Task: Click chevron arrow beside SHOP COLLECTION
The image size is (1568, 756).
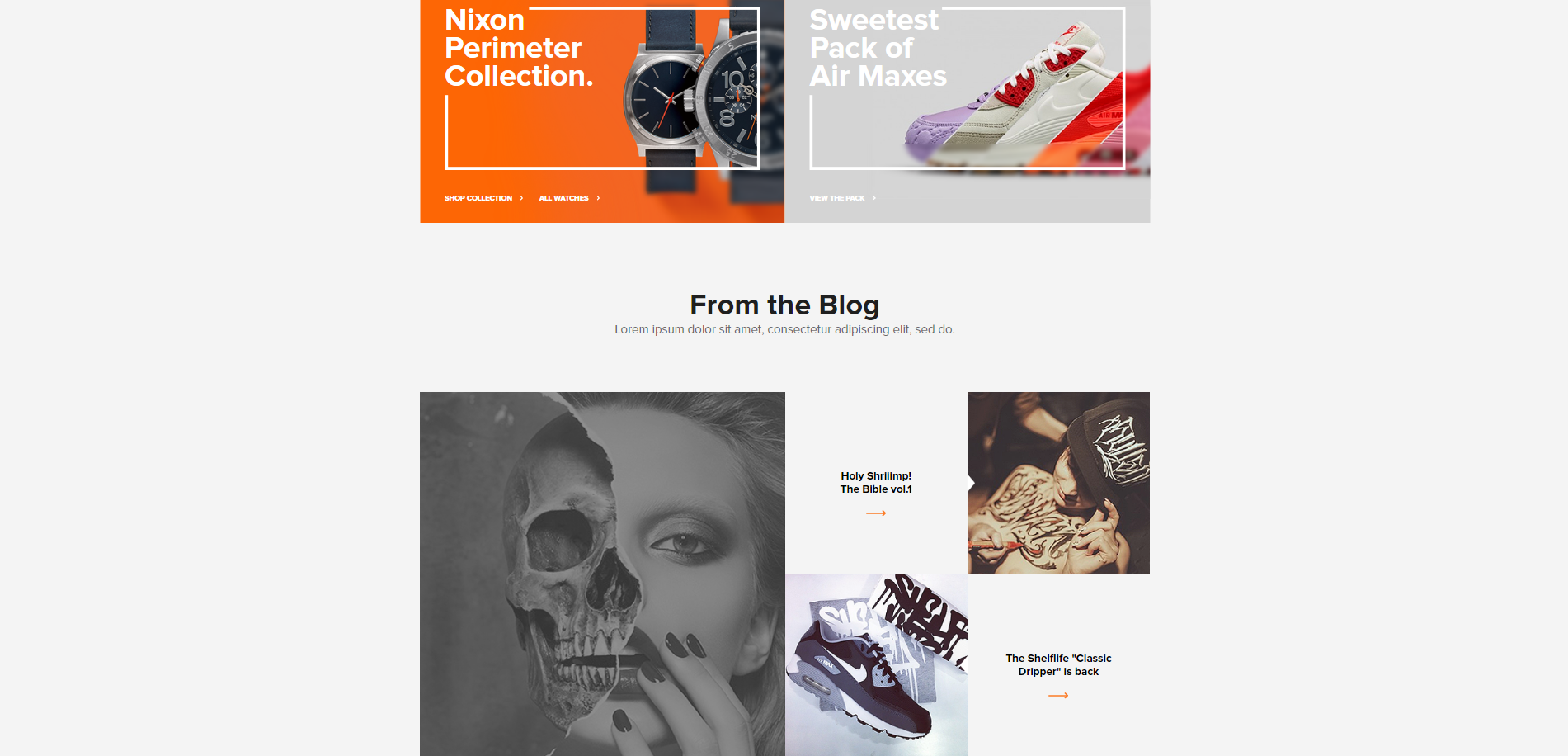Action: click(521, 198)
